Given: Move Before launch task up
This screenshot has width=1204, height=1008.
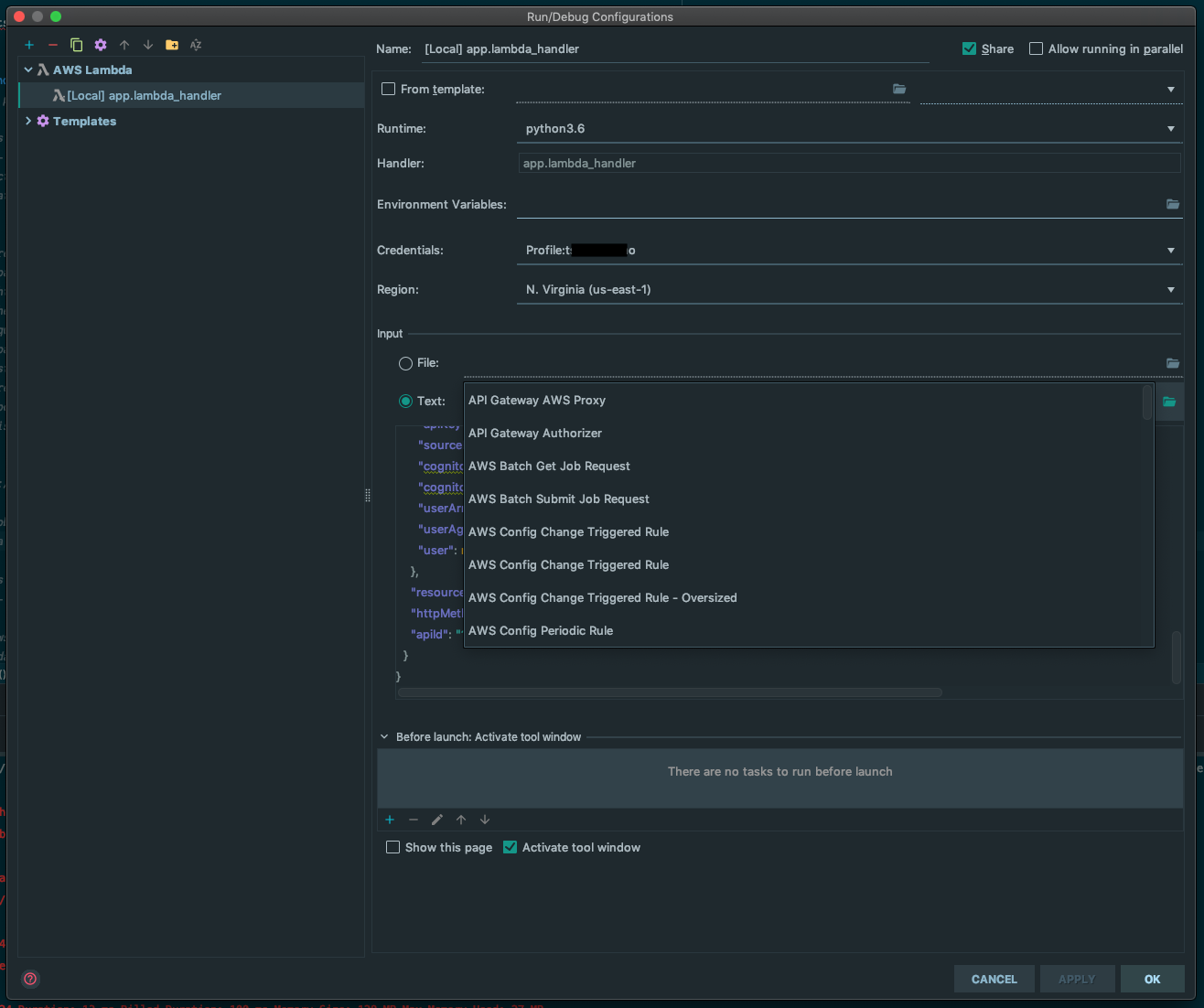Looking at the screenshot, I should (x=461, y=820).
